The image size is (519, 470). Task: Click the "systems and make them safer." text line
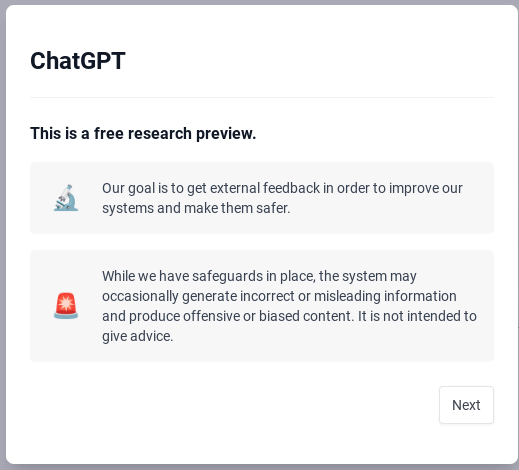click(x=196, y=208)
